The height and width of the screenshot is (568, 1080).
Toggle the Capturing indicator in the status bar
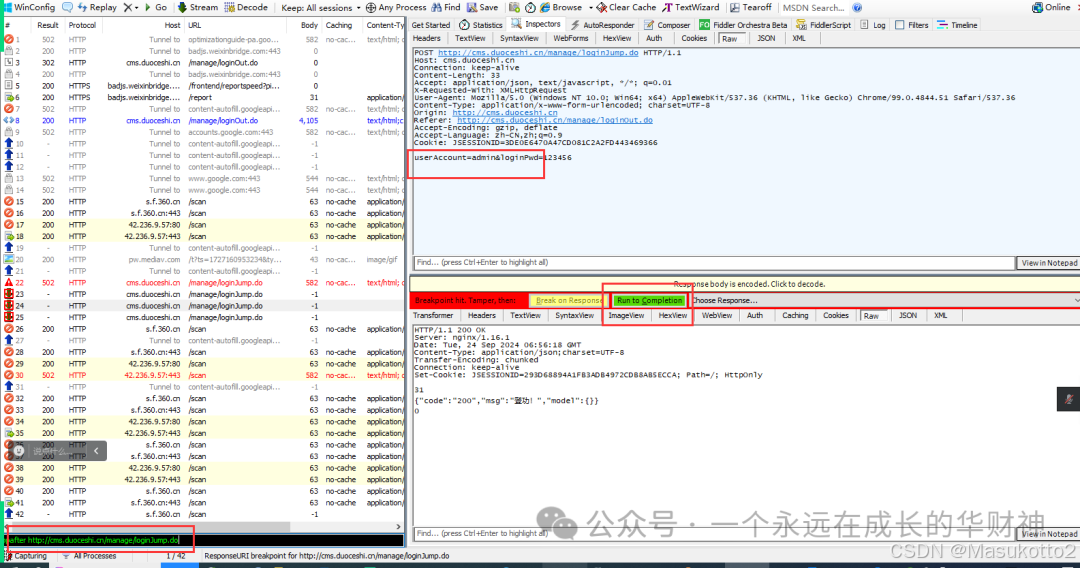[25, 556]
